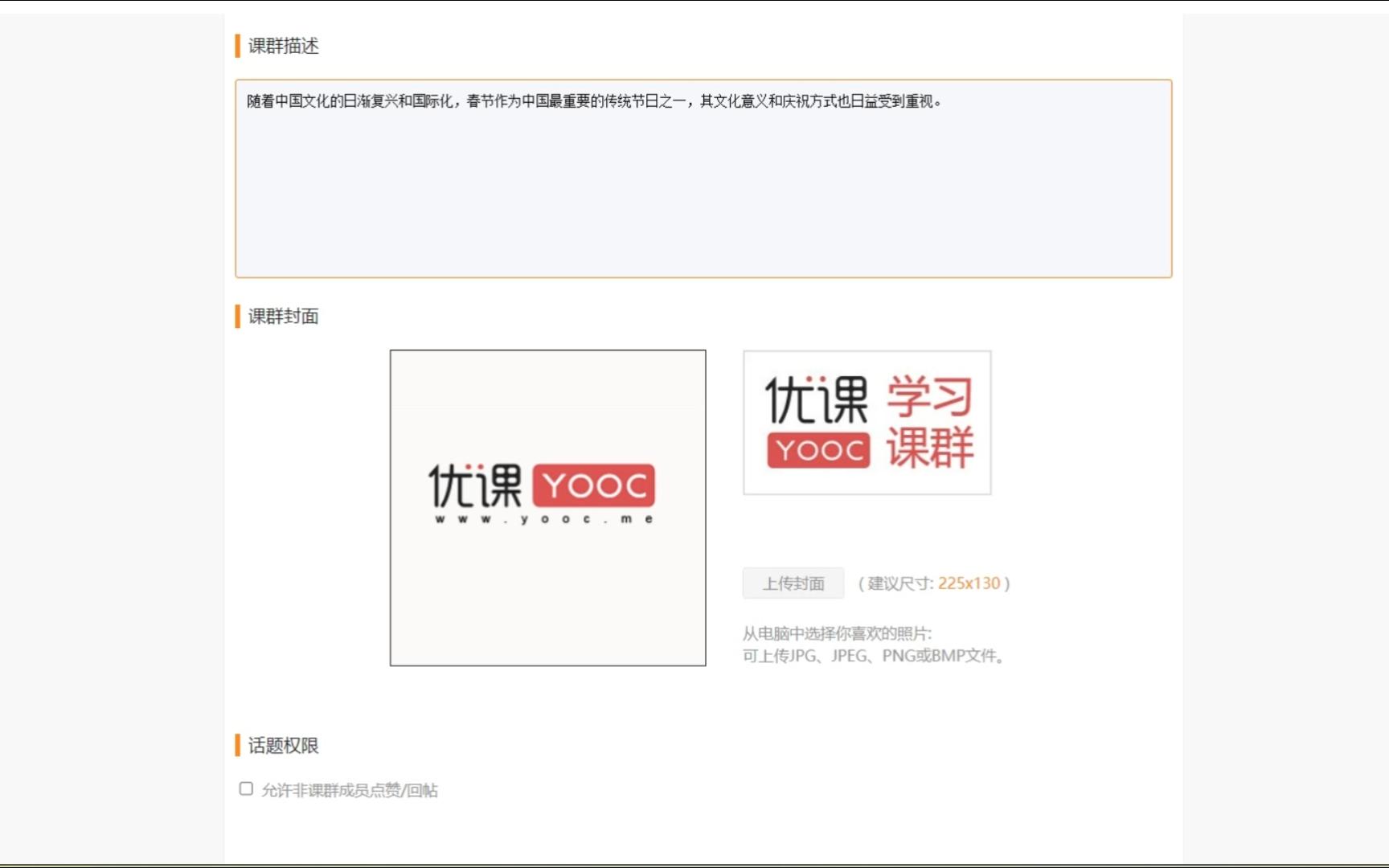The image size is (1389, 868).
Task: Click the 可上传JPG、JPEG、PNG或BMP文件 hint text
Action: tap(874, 656)
